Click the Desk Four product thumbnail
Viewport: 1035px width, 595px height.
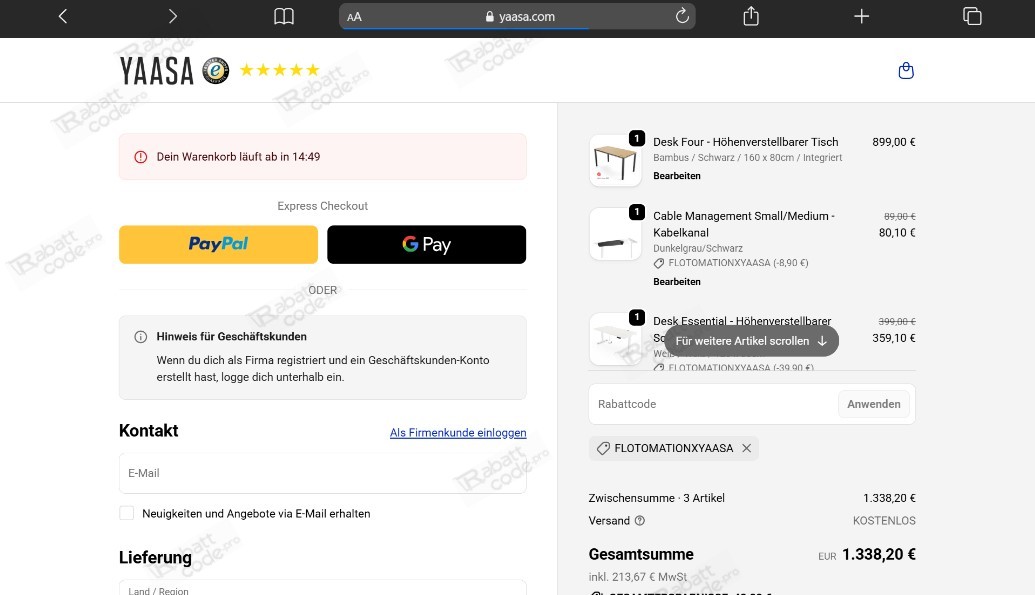[615, 160]
